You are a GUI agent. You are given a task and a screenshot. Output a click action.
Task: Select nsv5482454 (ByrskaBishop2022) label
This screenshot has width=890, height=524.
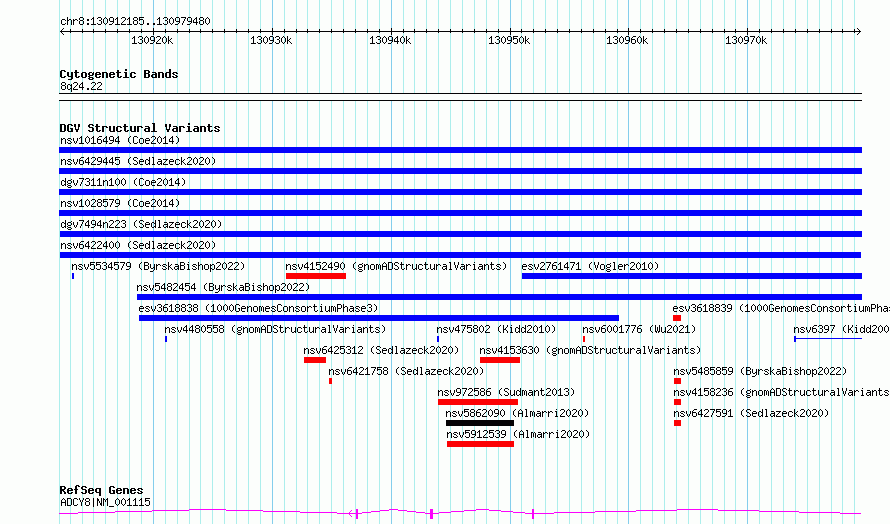[x=223, y=287]
